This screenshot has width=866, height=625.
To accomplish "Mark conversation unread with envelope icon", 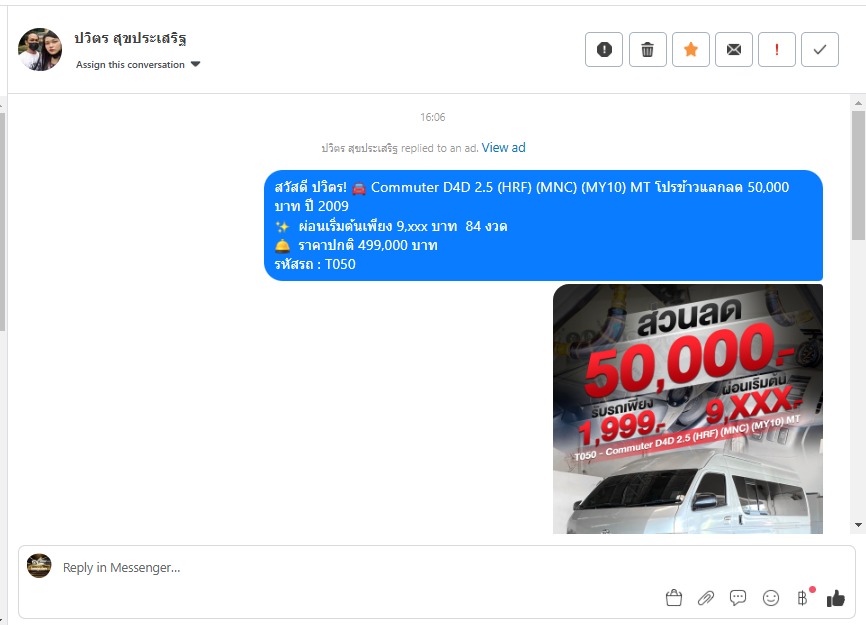I will [x=733, y=50].
